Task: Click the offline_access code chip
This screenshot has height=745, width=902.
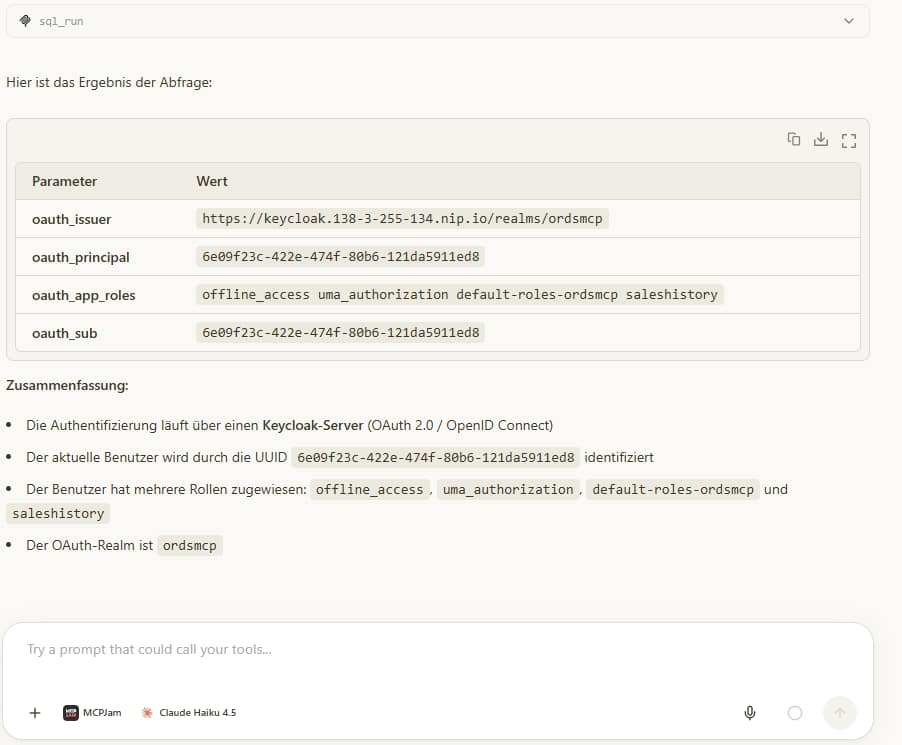Action: tap(369, 490)
